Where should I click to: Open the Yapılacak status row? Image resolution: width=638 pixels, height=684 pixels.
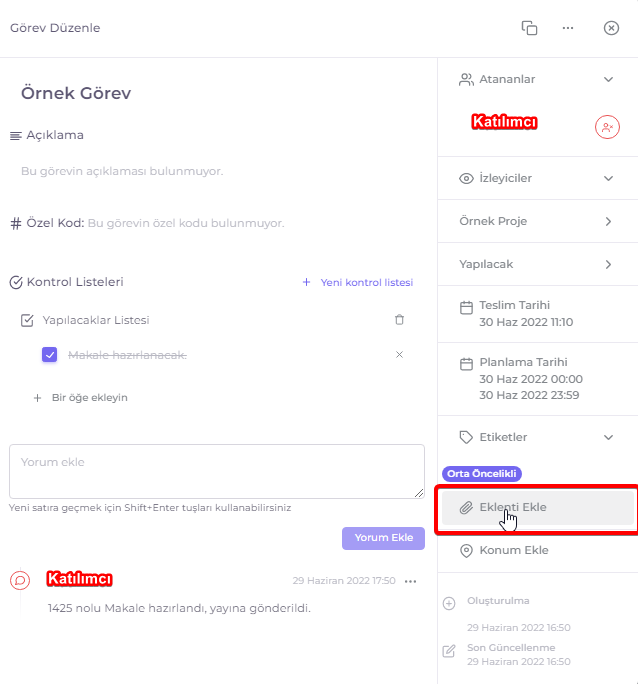(538, 264)
